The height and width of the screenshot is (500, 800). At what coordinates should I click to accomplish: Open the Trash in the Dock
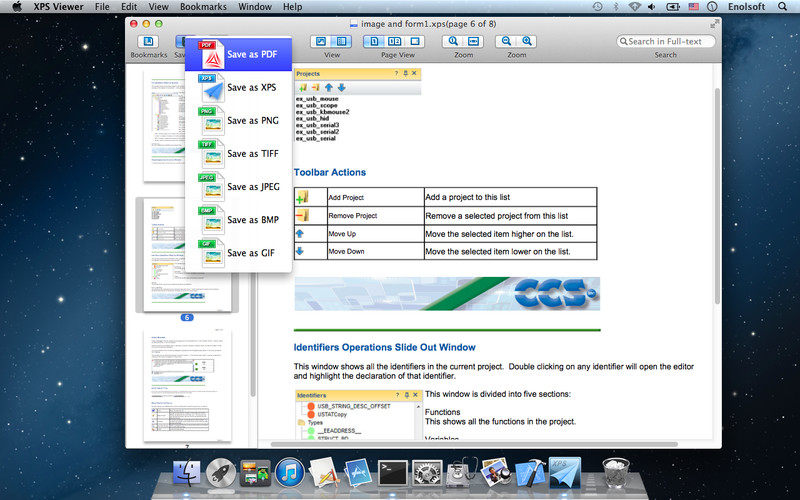pos(616,472)
